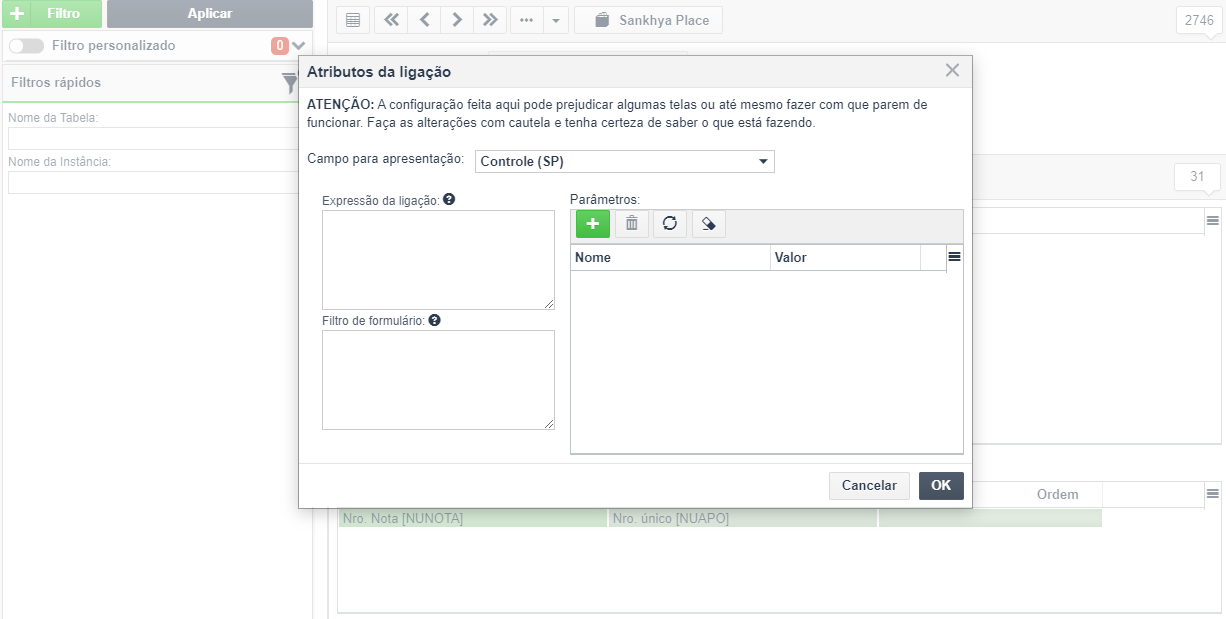Refresh the parameters list

point(669,224)
